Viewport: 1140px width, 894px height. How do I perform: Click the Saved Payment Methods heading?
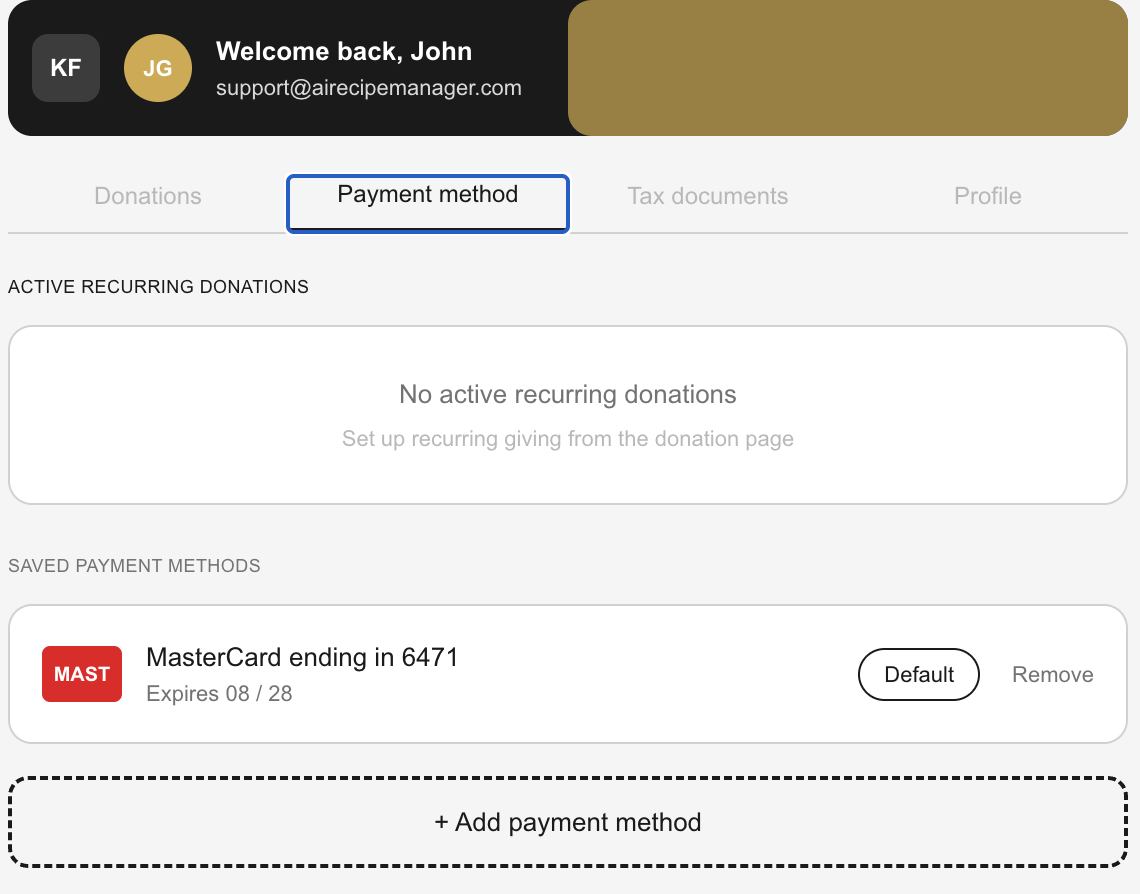135,565
